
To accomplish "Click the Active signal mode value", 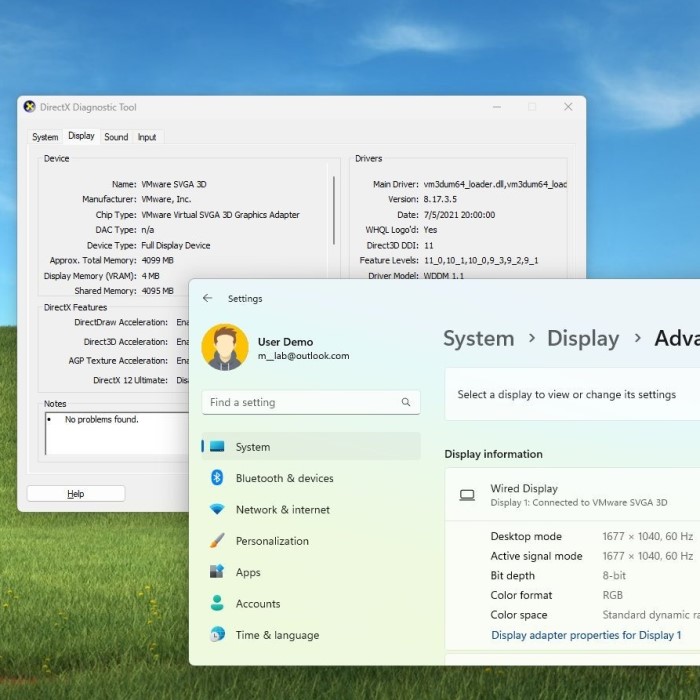I will point(647,556).
